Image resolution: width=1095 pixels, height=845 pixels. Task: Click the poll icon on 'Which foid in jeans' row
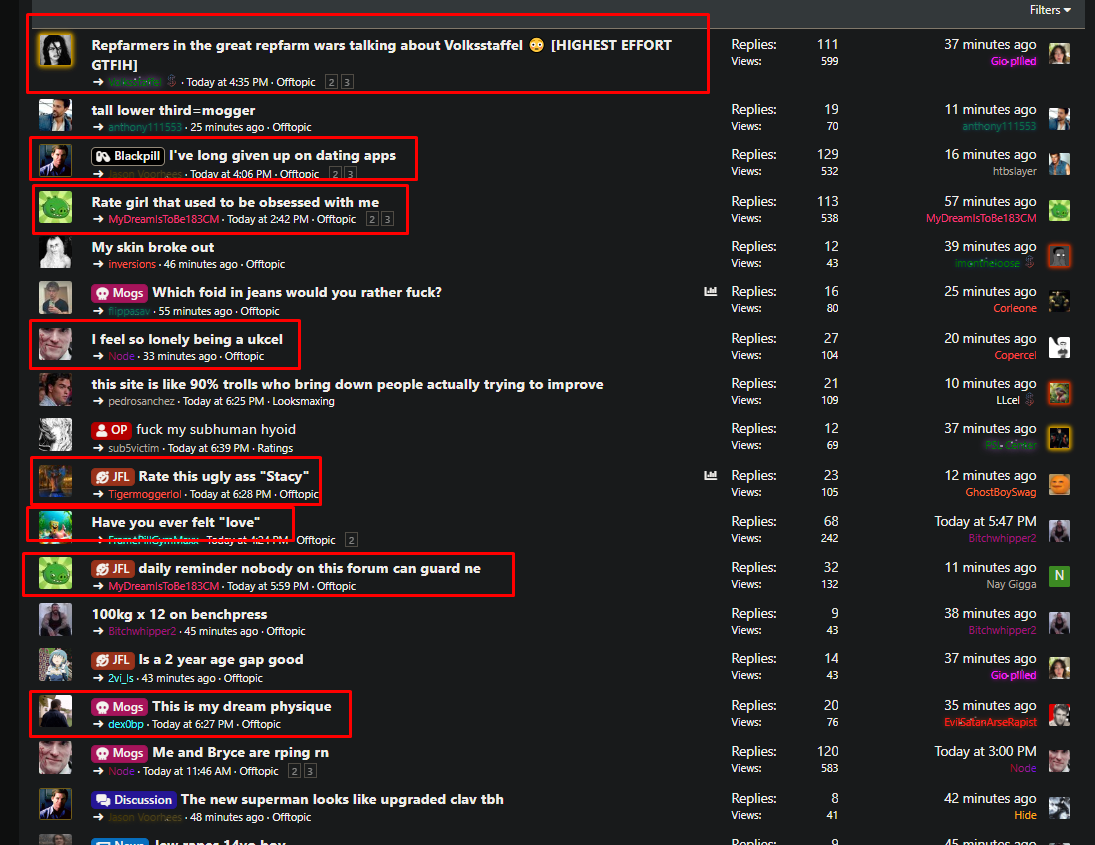point(710,292)
